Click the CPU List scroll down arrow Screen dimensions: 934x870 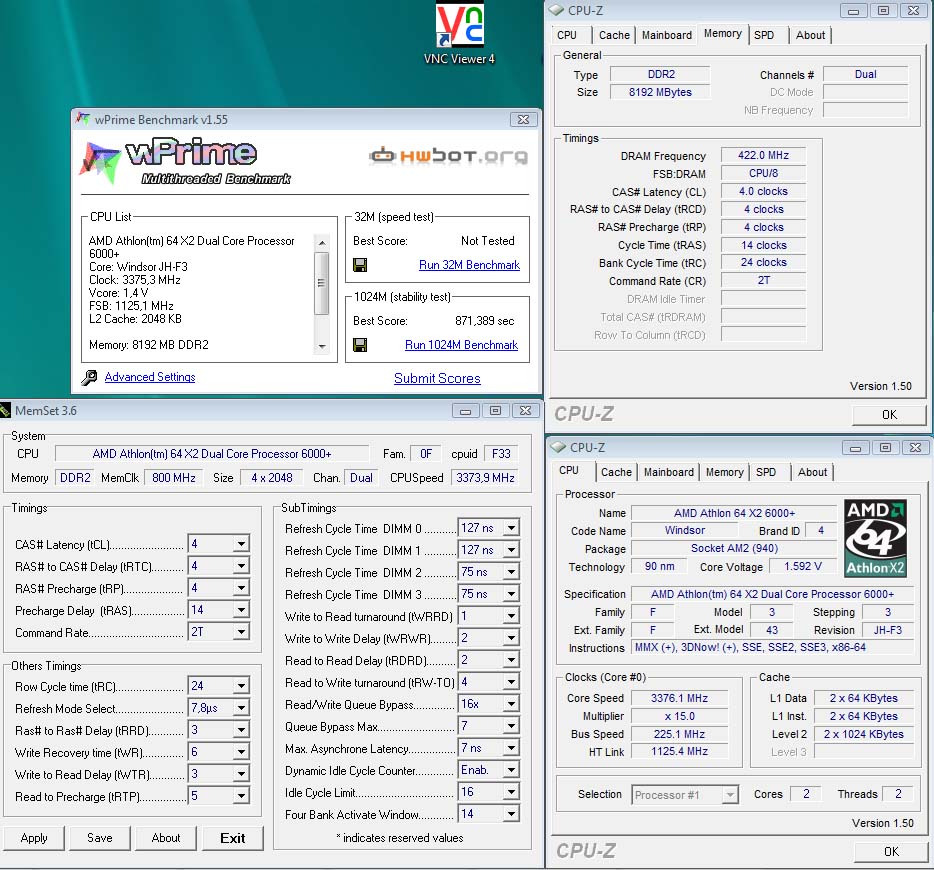[x=322, y=347]
